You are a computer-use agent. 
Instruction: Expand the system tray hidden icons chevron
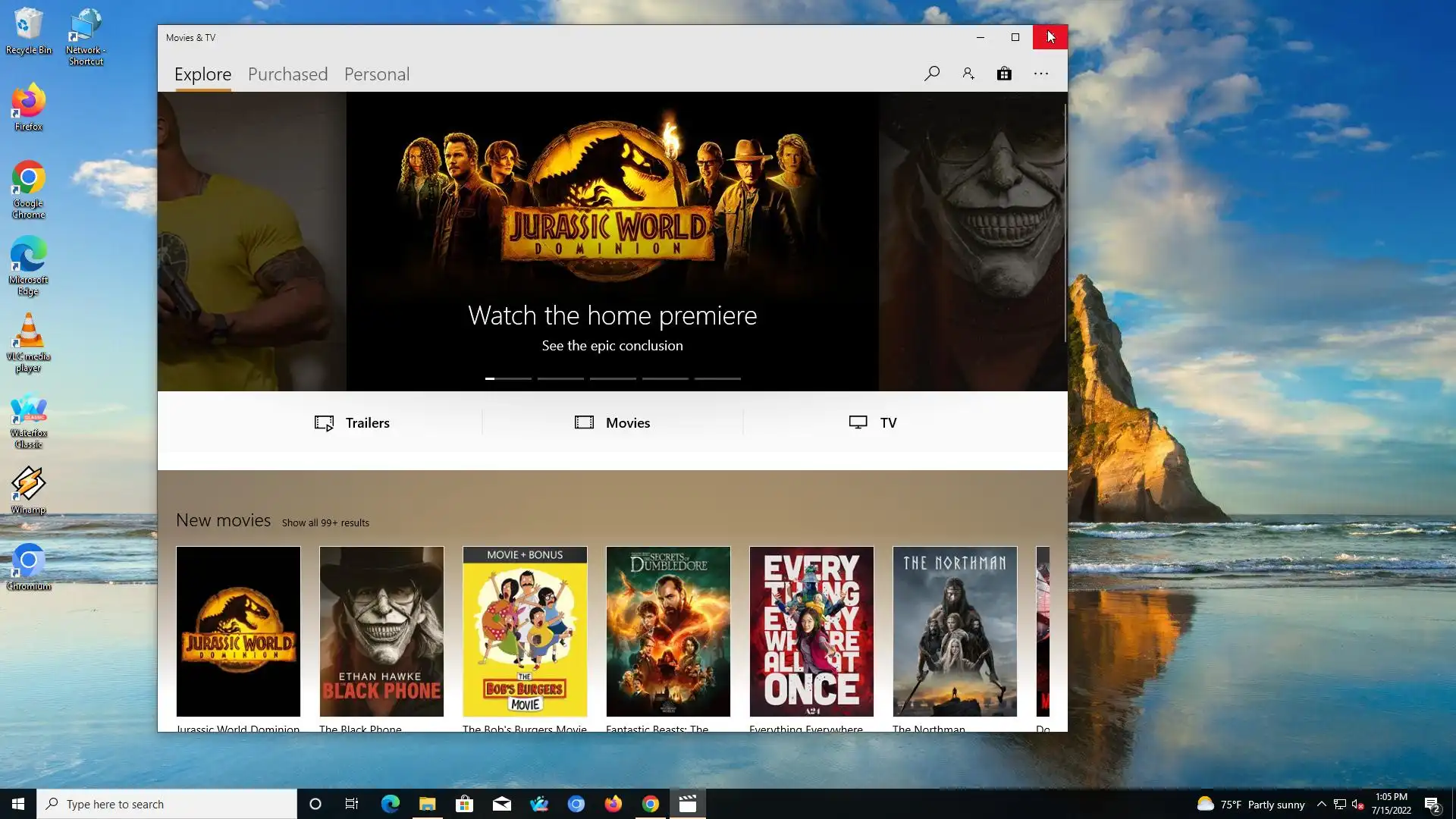point(1321,804)
